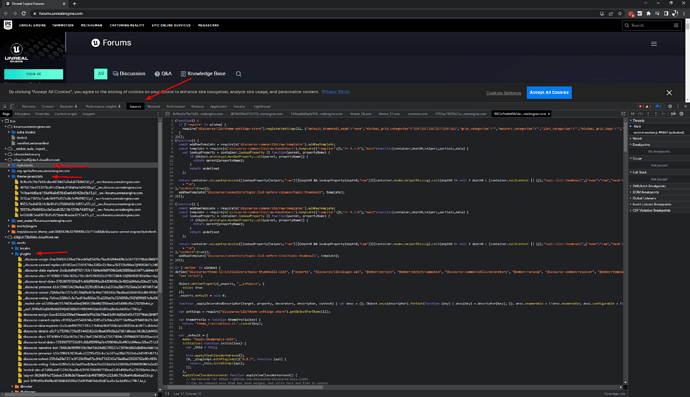Click the Unreal Engine logo in sidebar

pyautogui.click(x=16, y=53)
